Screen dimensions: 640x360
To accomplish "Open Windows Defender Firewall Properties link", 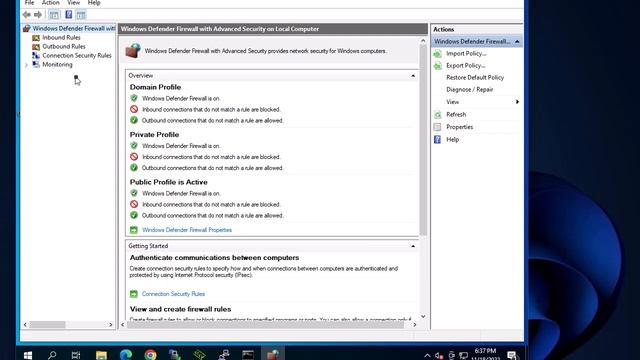I will point(187,230).
